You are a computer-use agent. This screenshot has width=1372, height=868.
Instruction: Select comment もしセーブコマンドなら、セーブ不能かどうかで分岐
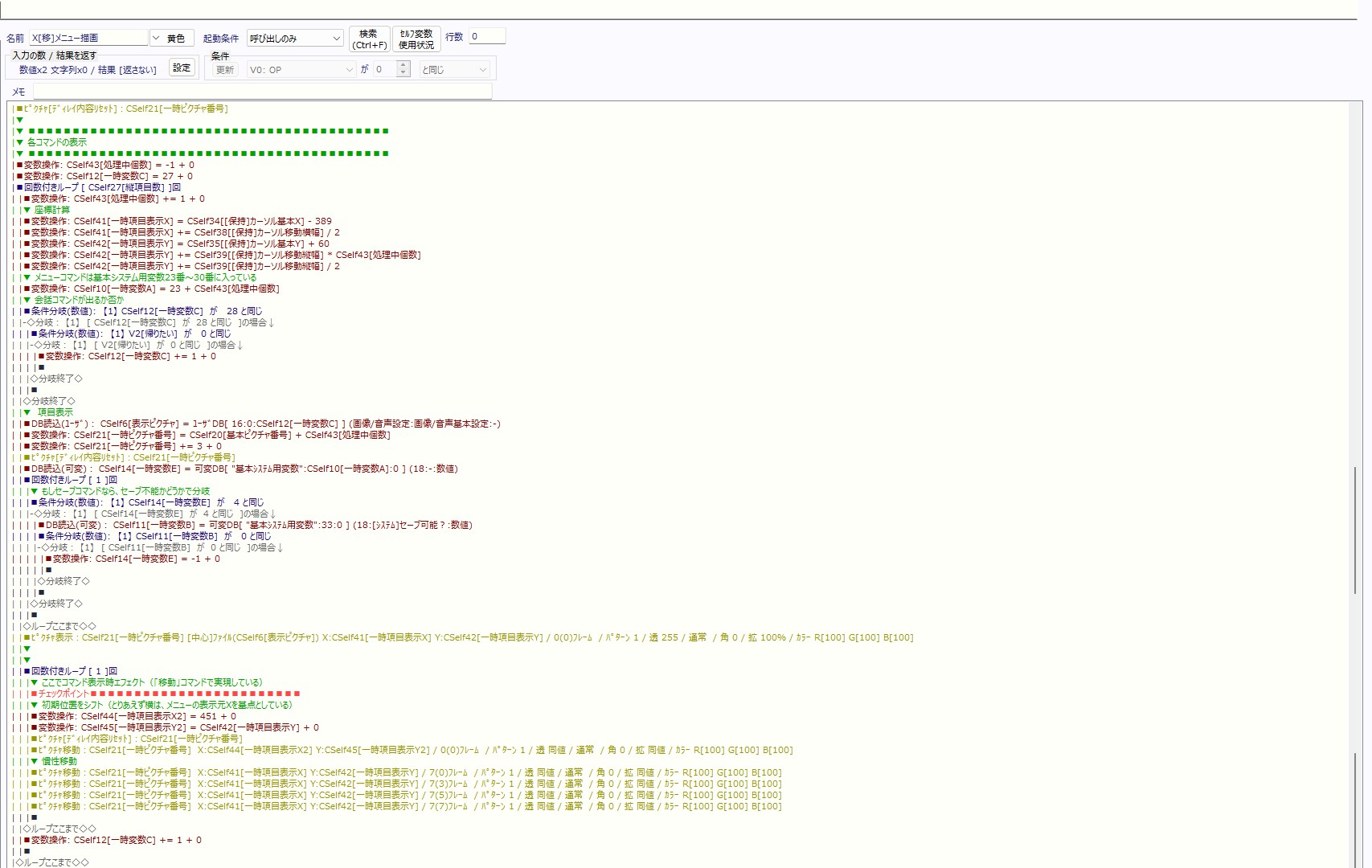[x=125, y=491]
